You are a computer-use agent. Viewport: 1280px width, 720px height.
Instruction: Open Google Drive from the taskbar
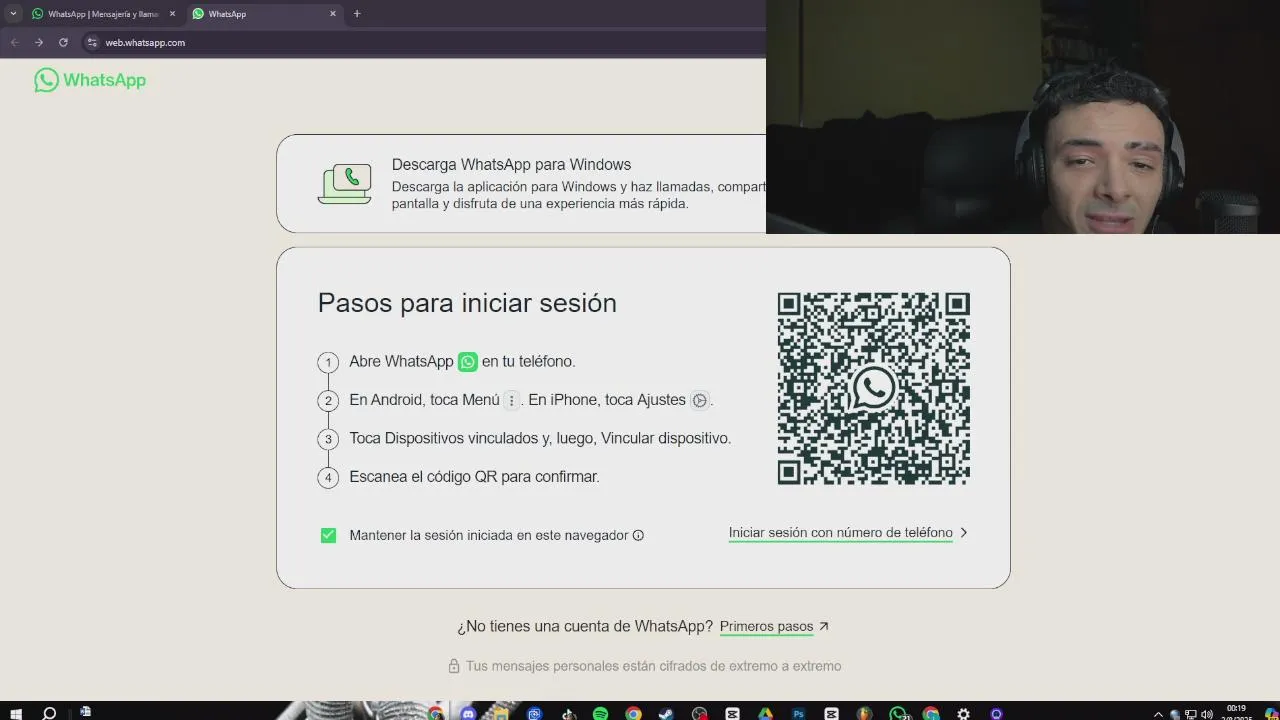[765, 713]
